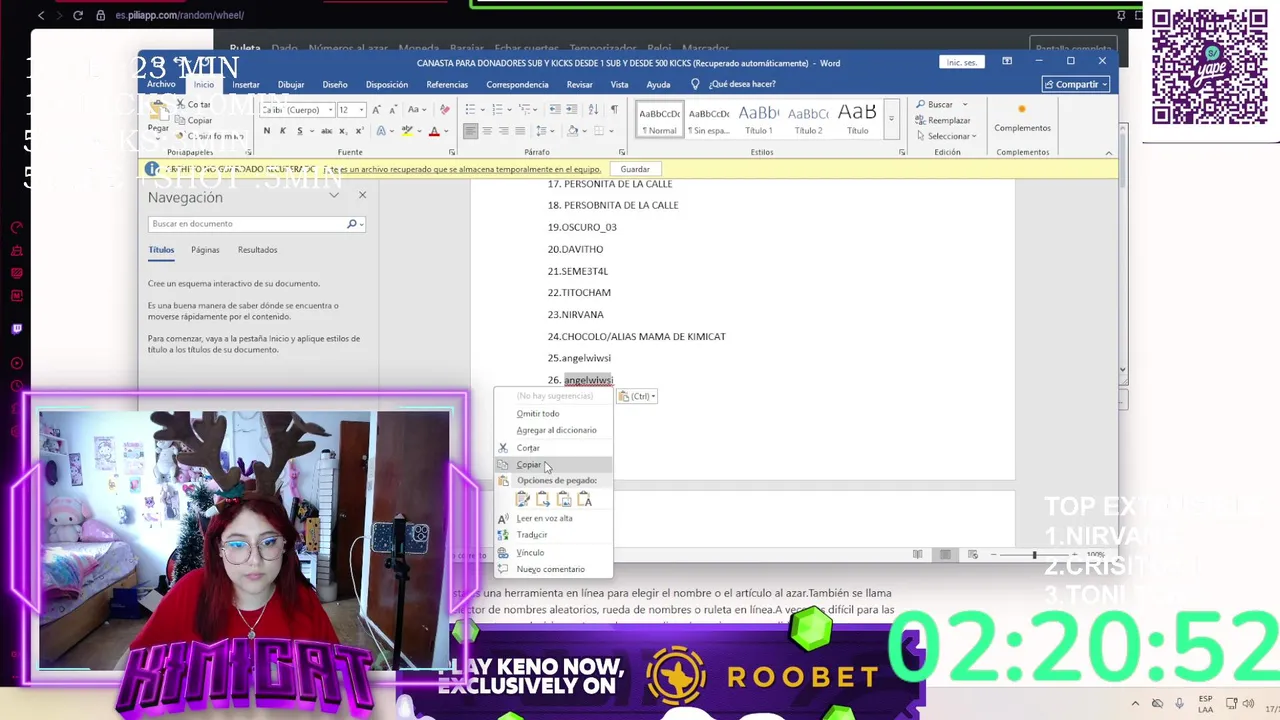This screenshot has width=1280, height=720.
Task: Sort the selected paragraphs A-Z
Action: coord(593,110)
